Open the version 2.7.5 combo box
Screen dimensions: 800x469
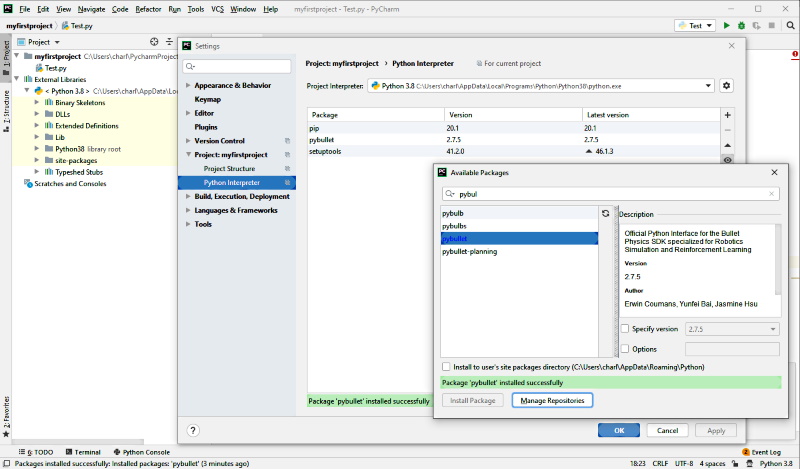[x=732, y=329]
